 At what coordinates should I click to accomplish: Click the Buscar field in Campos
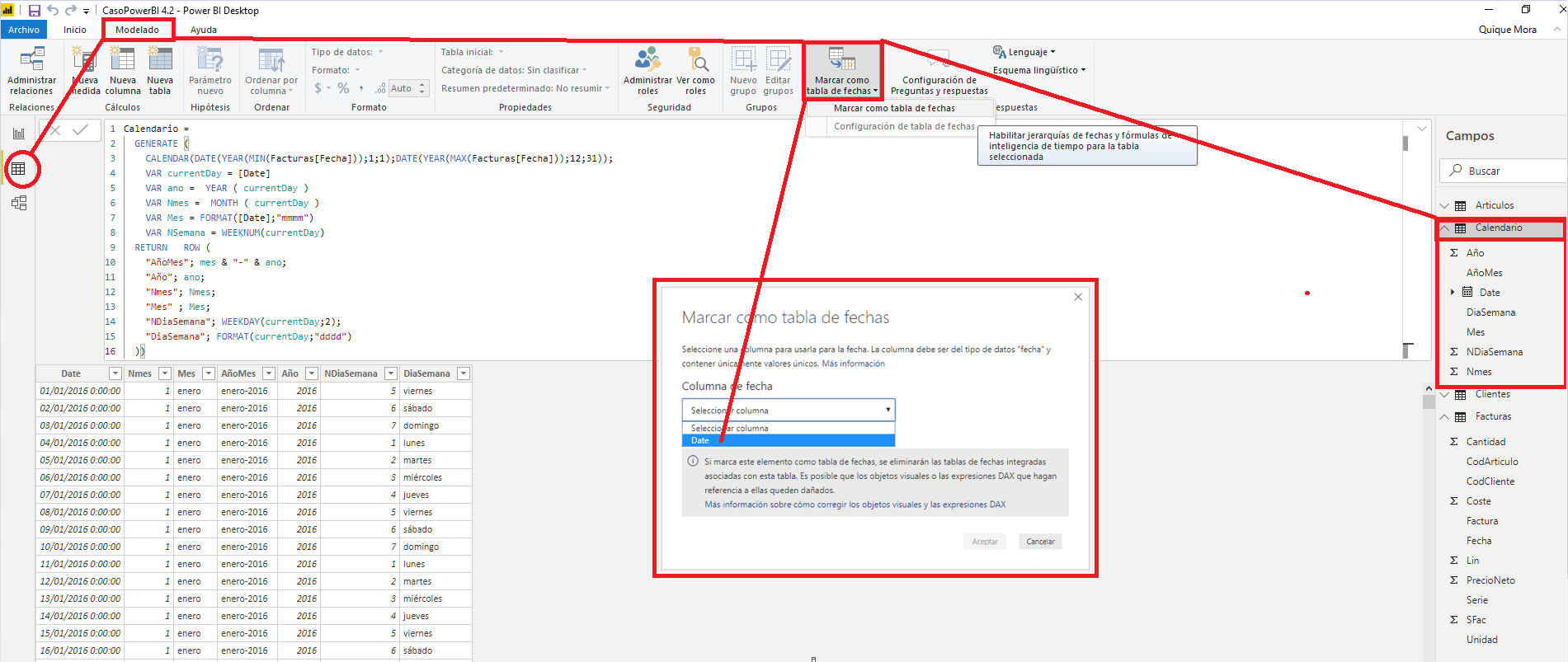[x=1503, y=171]
